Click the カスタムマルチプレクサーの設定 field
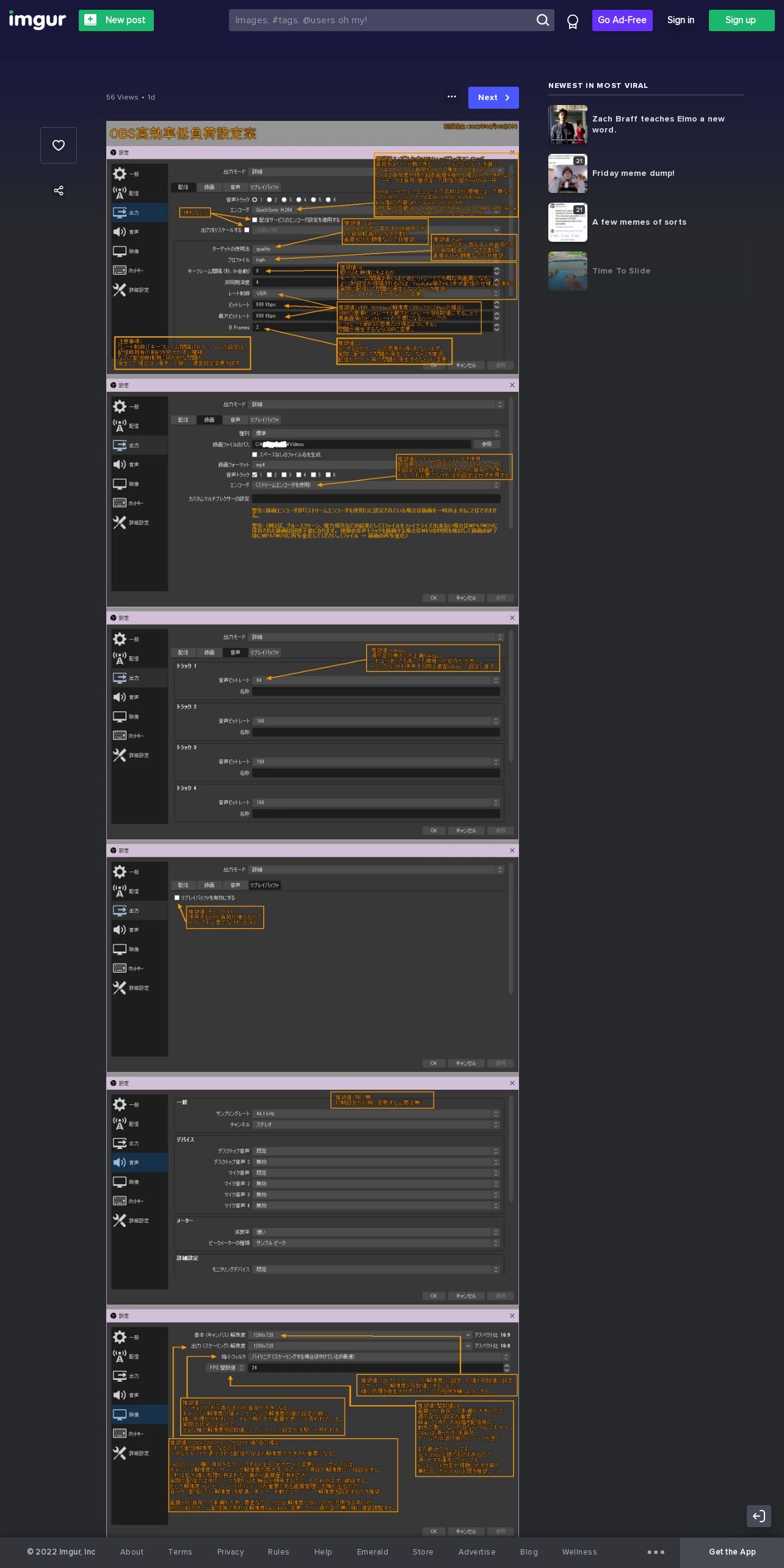The height and width of the screenshot is (1568, 784). pyautogui.click(x=377, y=499)
